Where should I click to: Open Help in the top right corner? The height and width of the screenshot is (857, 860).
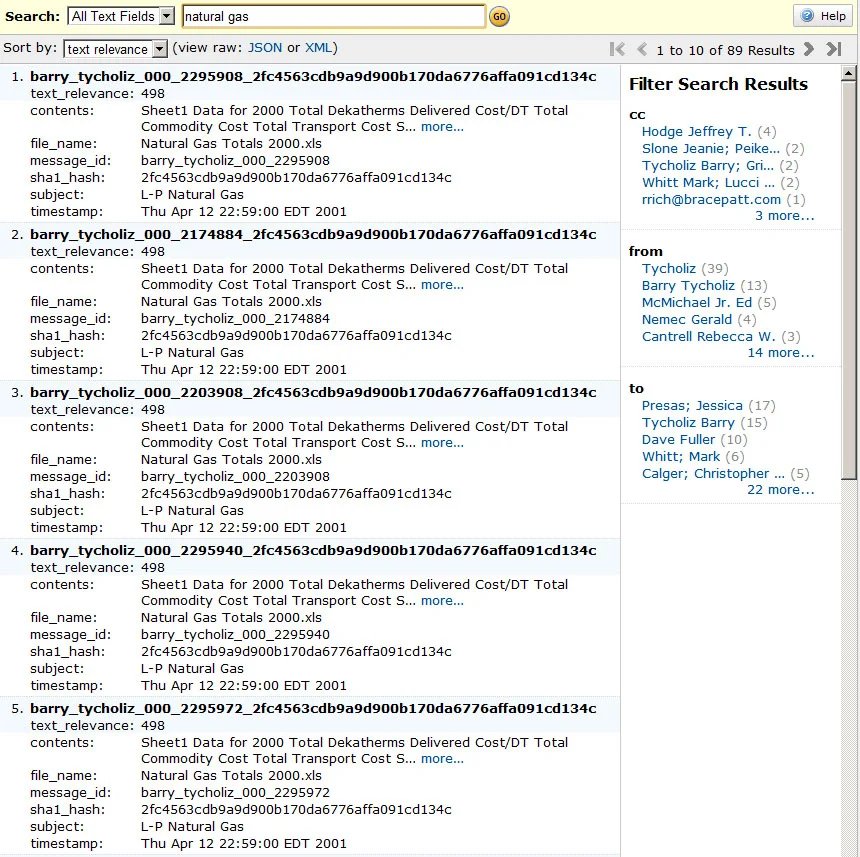pyautogui.click(x=823, y=15)
